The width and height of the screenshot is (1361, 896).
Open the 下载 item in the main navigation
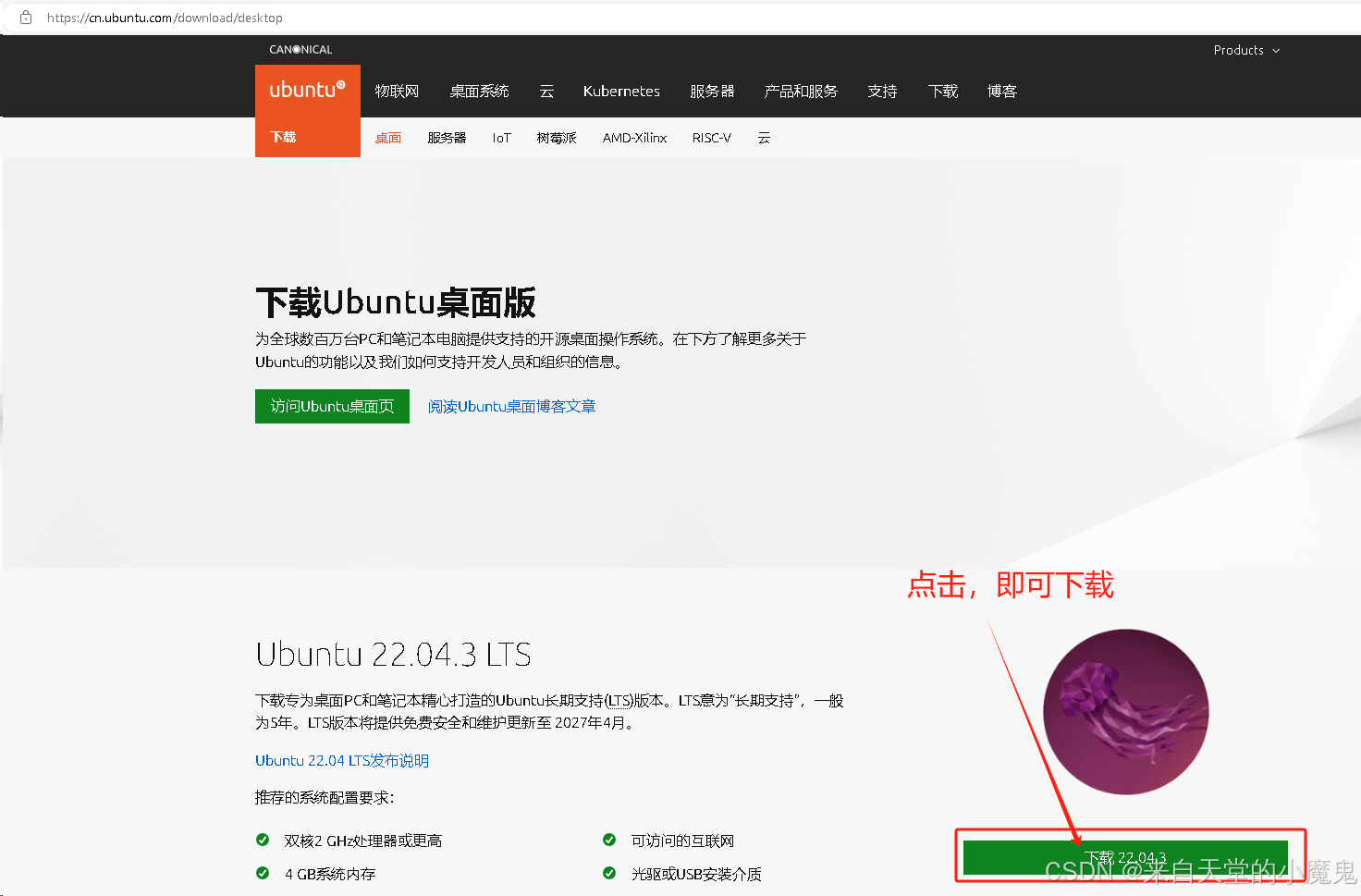pyautogui.click(x=943, y=91)
